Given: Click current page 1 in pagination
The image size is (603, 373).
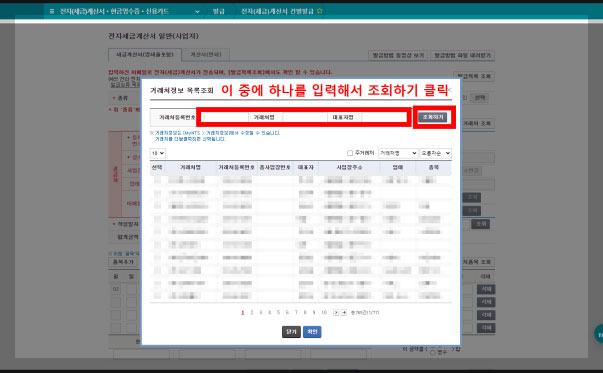Looking at the screenshot, I should pos(243,313).
